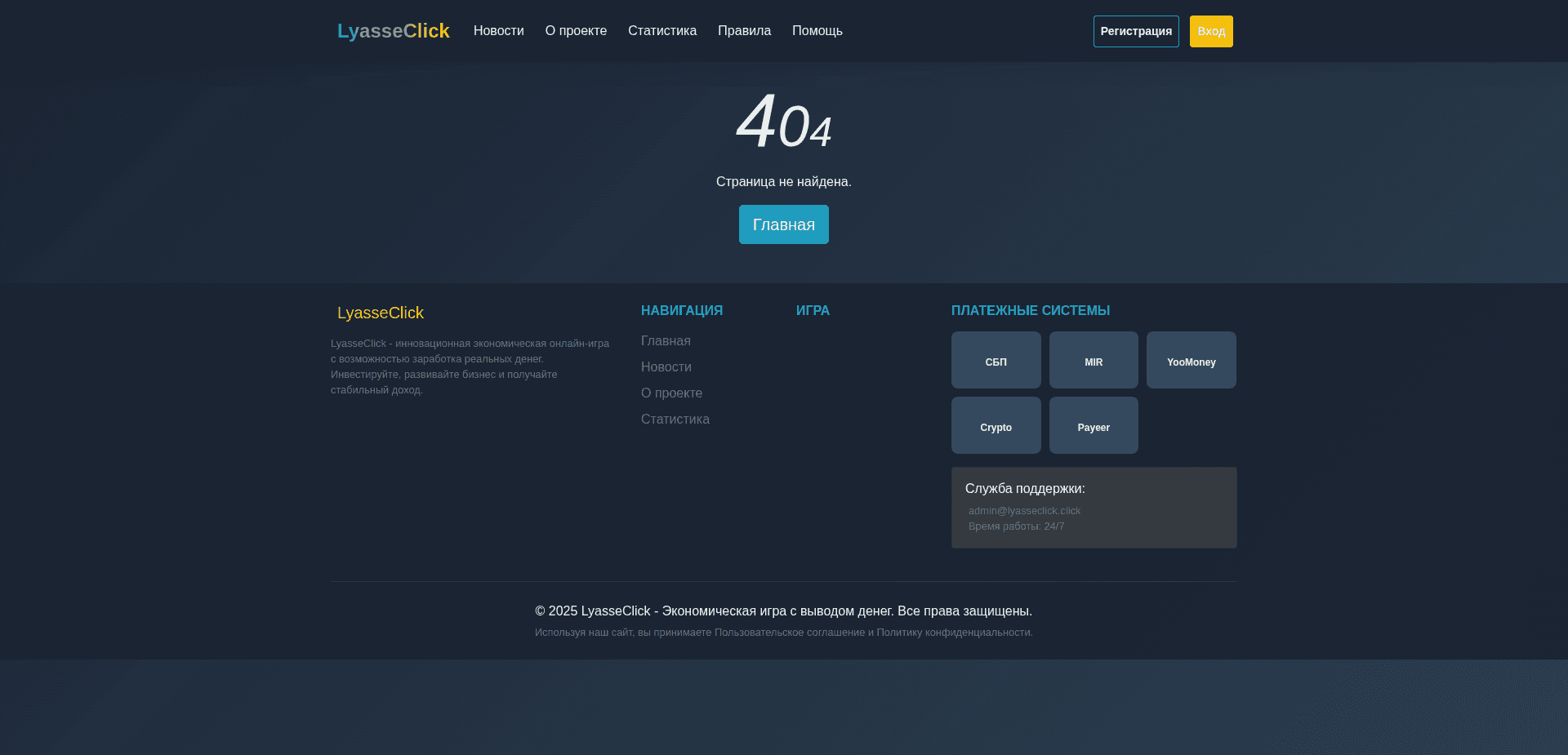Click the LyasseClick logo in the footer
The image size is (1568, 755).
pos(381,313)
